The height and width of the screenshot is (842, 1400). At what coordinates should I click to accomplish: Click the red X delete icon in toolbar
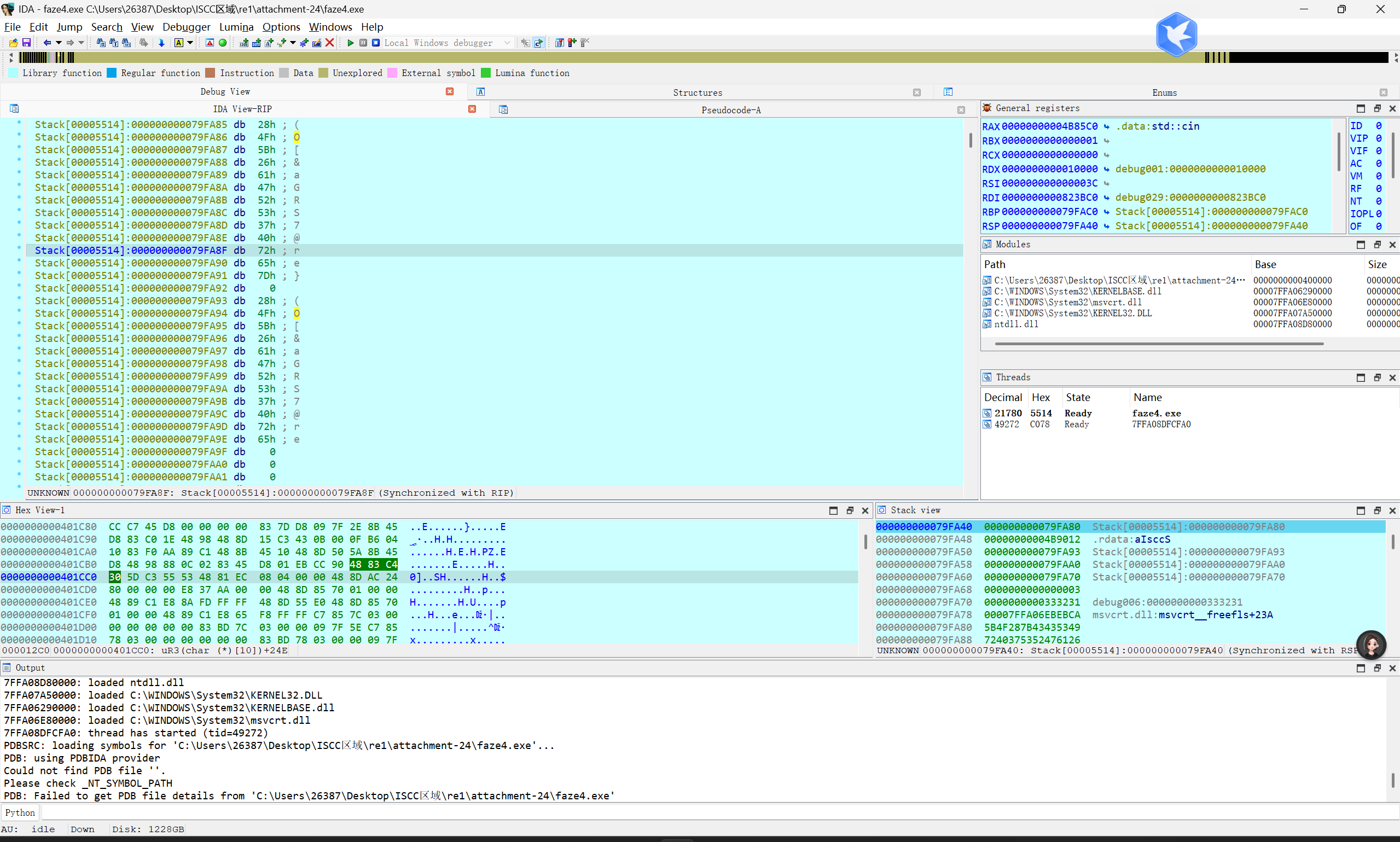coord(329,43)
